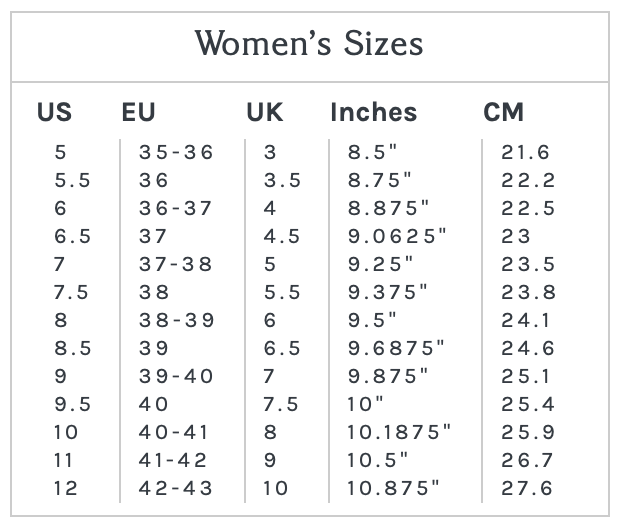
Task: Click the 9.6875" inches value
Action: [x=396, y=349]
